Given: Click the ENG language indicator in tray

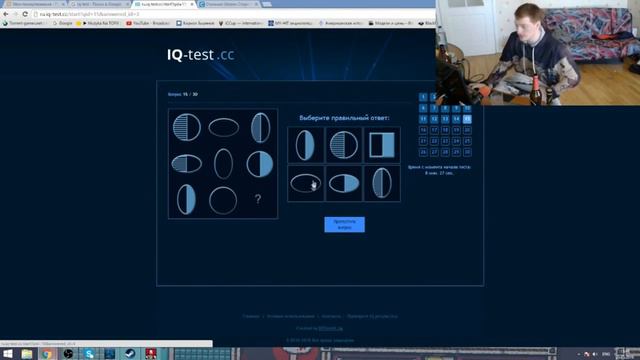Looking at the screenshot, I should pos(606,354).
